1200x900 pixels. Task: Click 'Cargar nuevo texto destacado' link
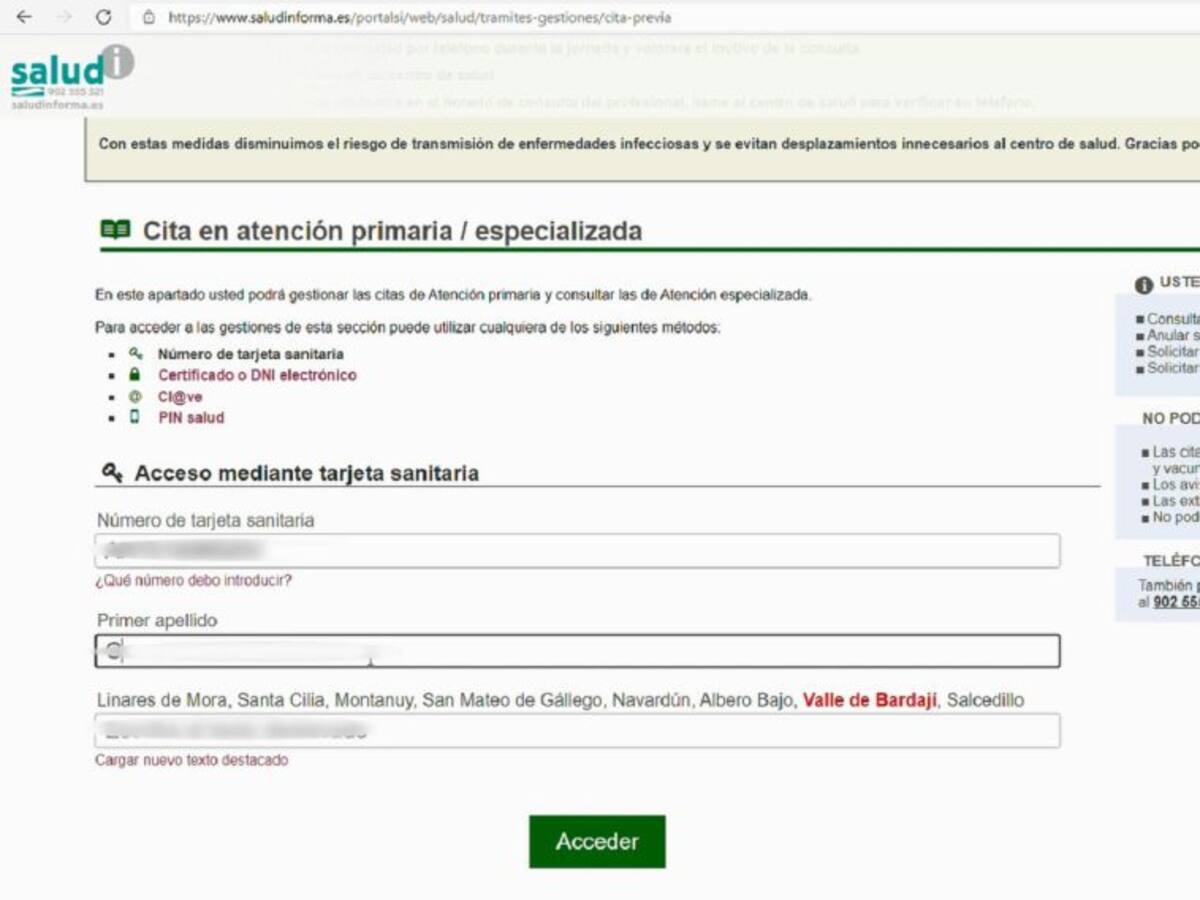pyautogui.click(x=191, y=760)
